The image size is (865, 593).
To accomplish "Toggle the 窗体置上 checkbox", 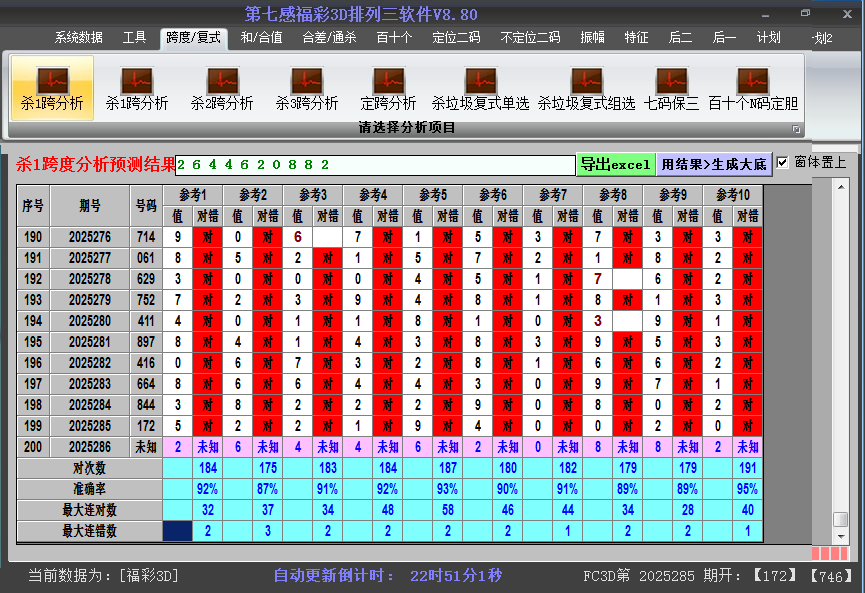I will coord(783,162).
